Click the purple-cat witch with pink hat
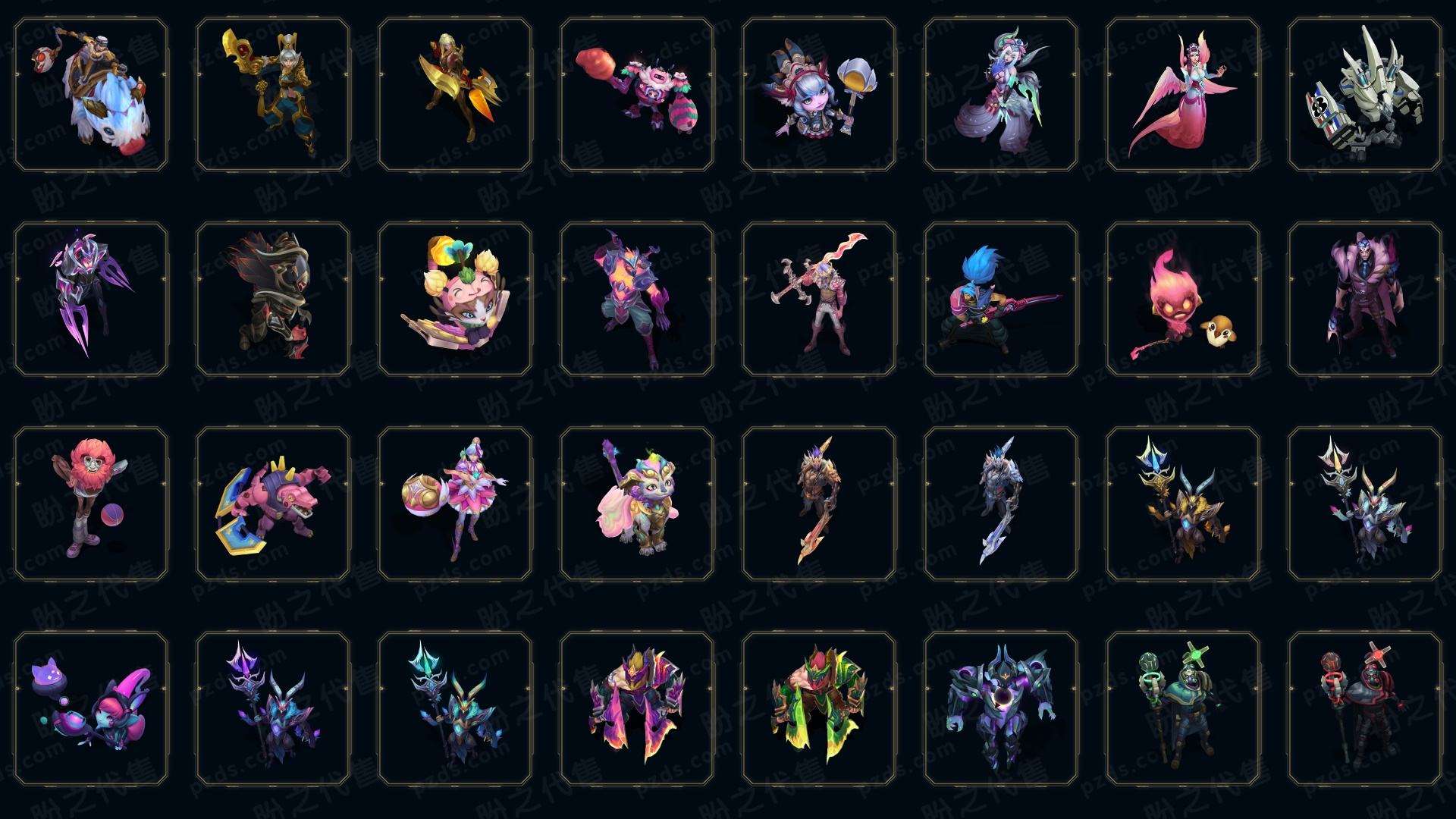The image size is (1456, 819). pos(91,708)
